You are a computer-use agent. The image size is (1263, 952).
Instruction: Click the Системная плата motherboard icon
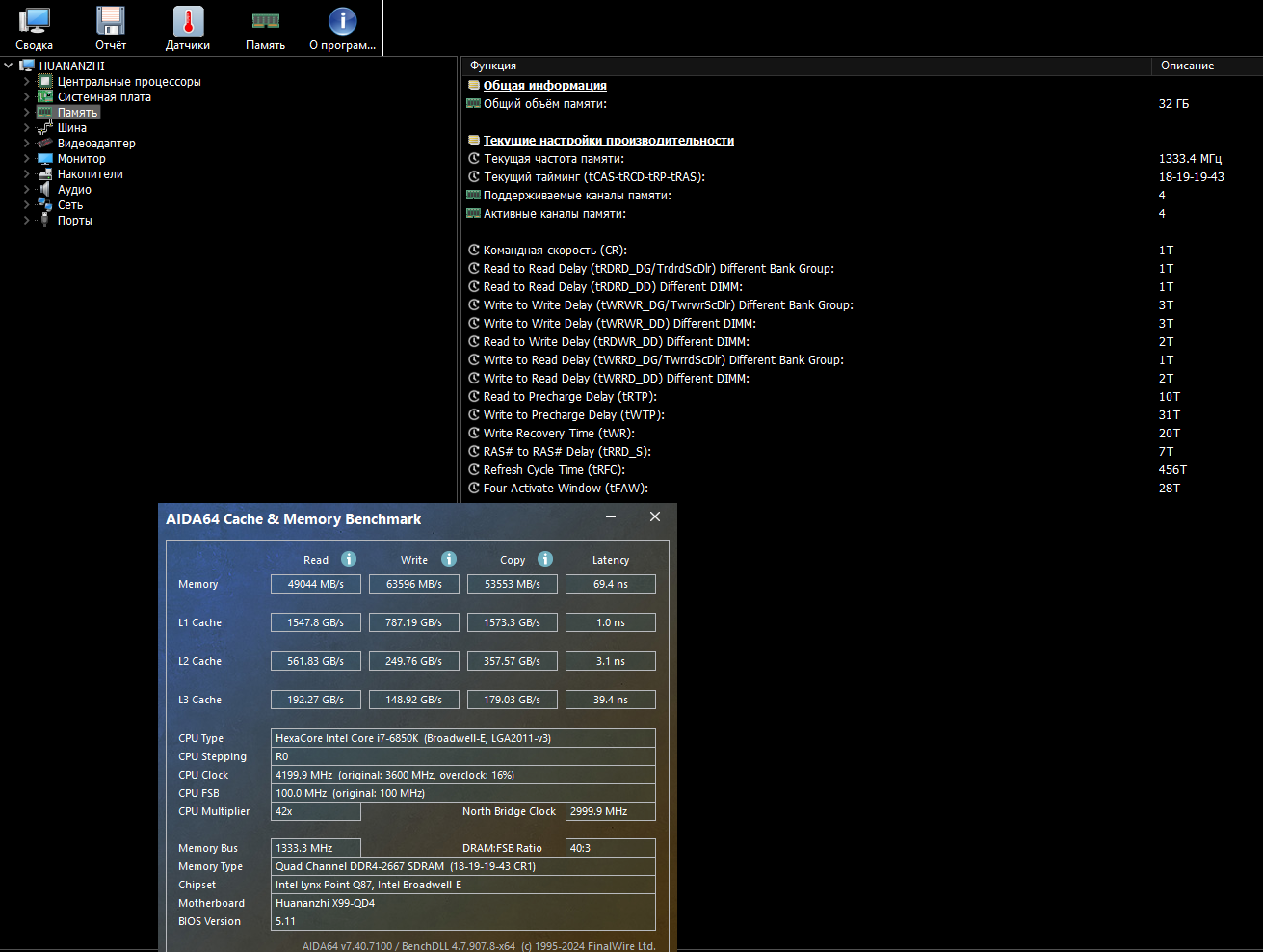point(44,97)
